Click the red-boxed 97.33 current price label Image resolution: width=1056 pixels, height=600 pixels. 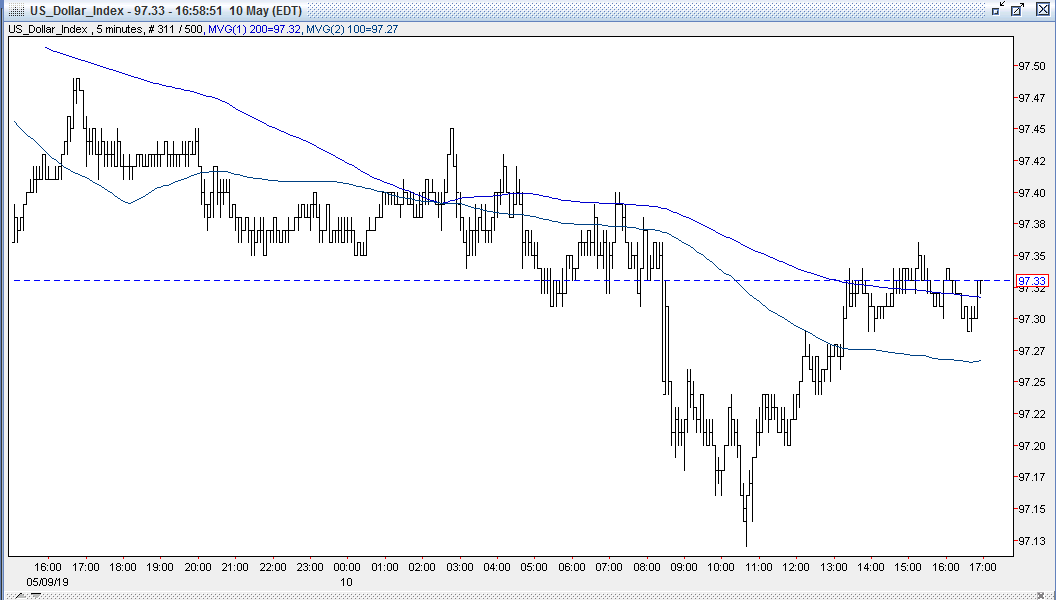pos(1032,281)
